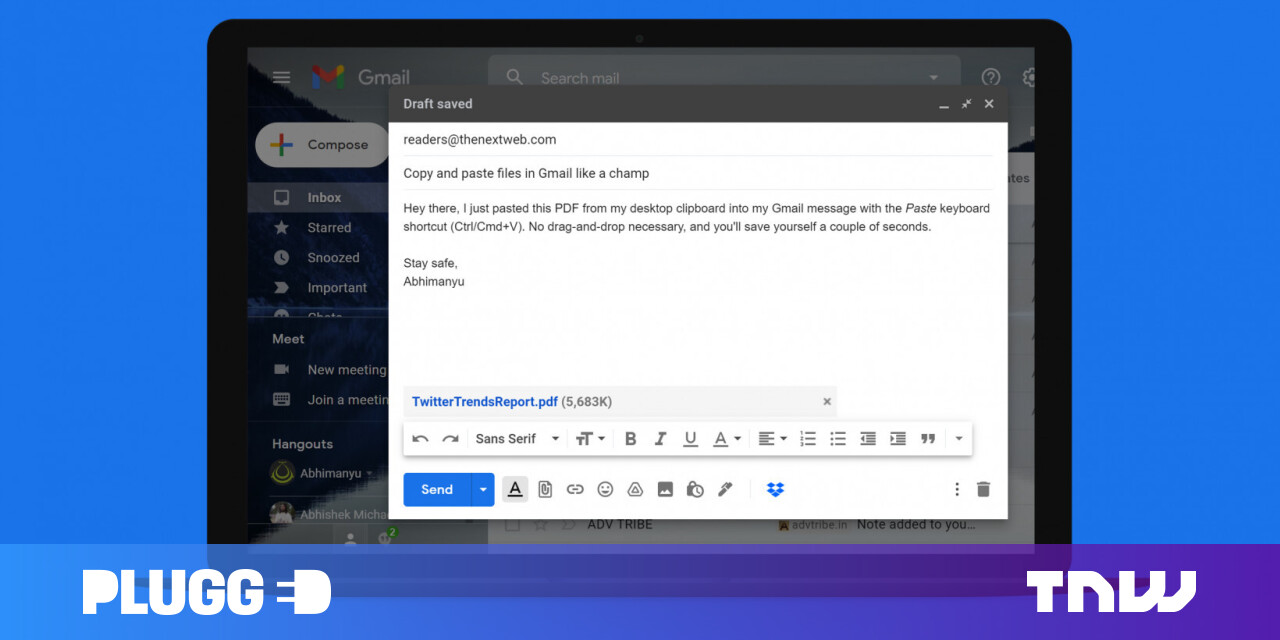The image size is (1280, 640).
Task: Attach files using the paperclip icon
Action: pyautogui.click(x=545, y=489)
